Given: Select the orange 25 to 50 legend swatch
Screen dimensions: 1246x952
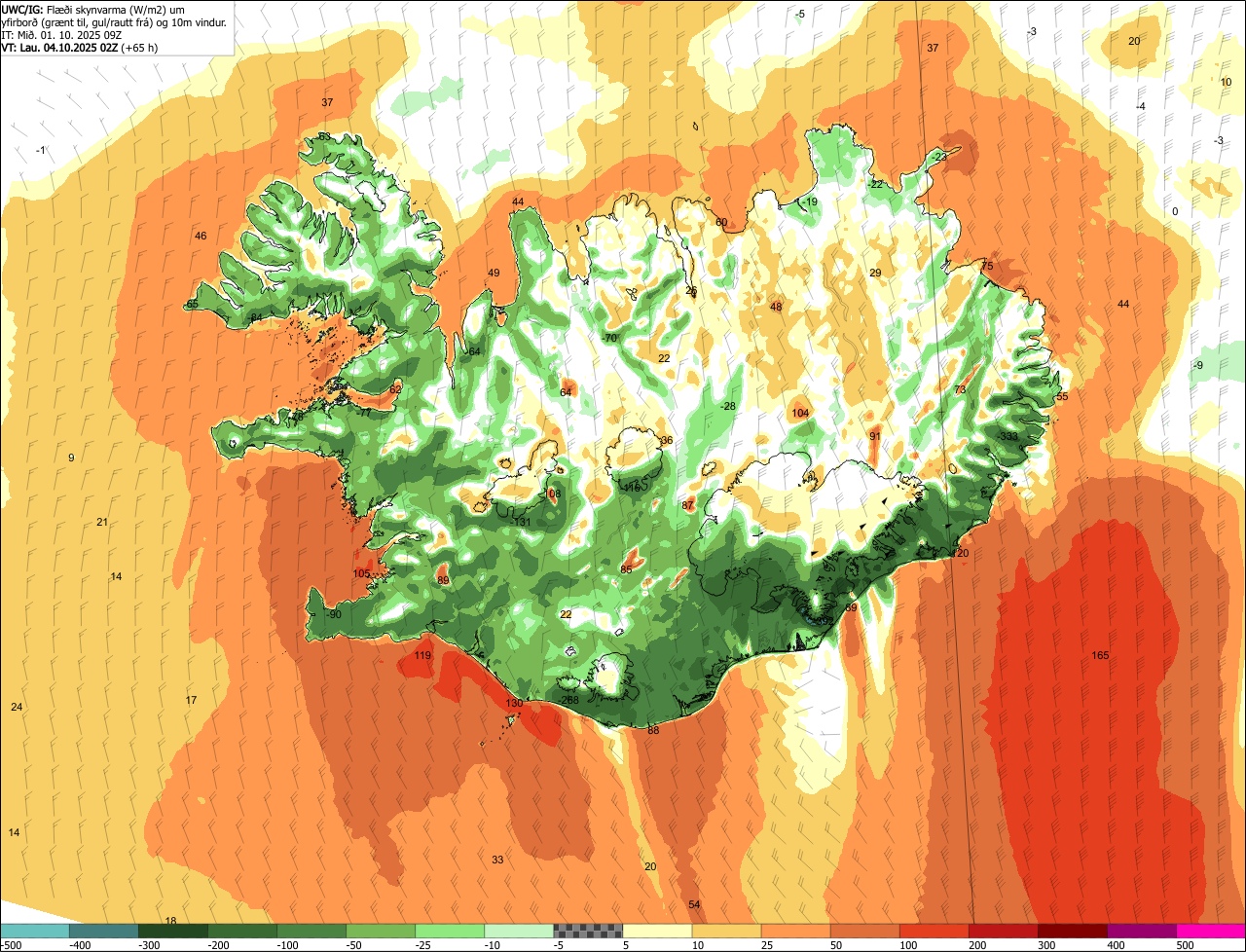Looking at the screenshot, I should tap(794, 931).
